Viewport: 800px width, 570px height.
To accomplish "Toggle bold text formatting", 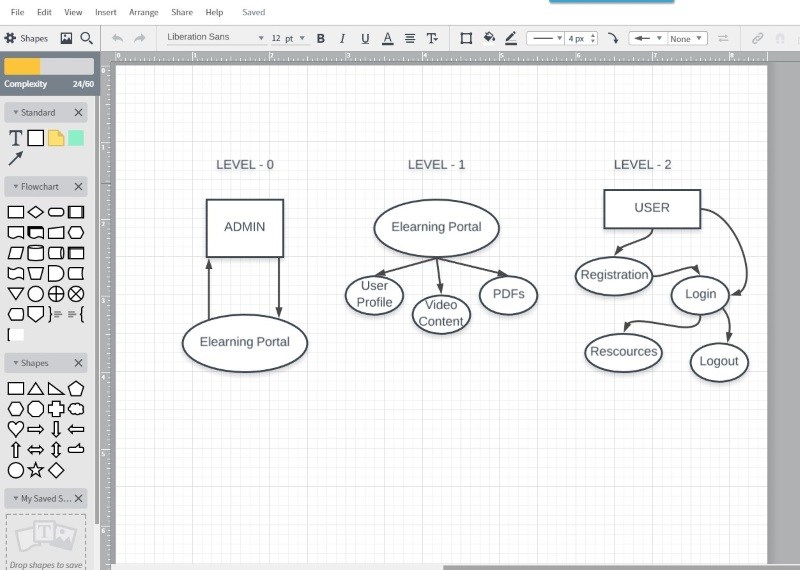I will point(321,38).
